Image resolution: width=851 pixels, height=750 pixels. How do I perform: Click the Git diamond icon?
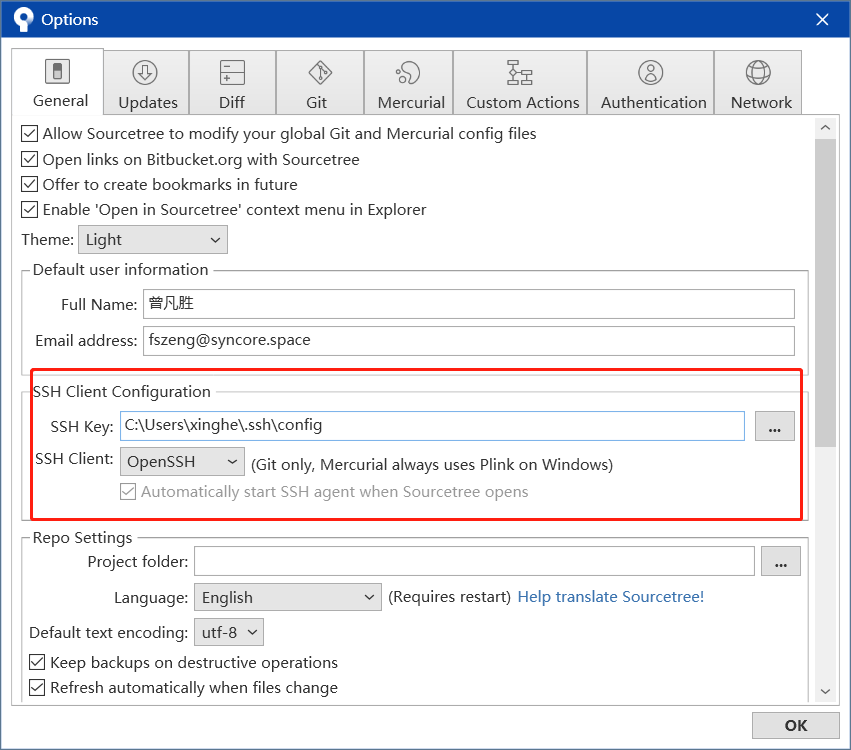pyautogui.click(x=320, y=72)
